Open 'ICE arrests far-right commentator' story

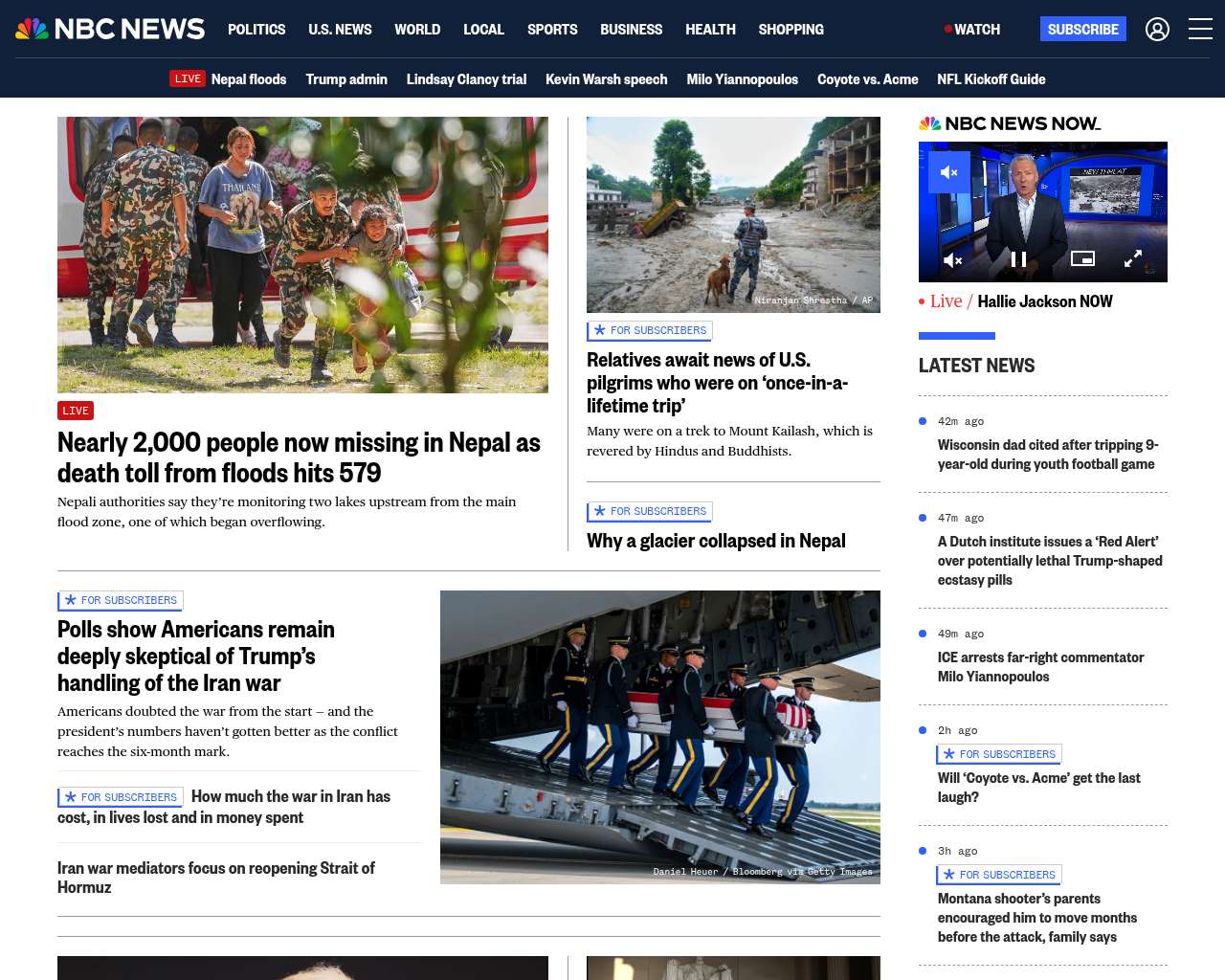point(1040,667)
